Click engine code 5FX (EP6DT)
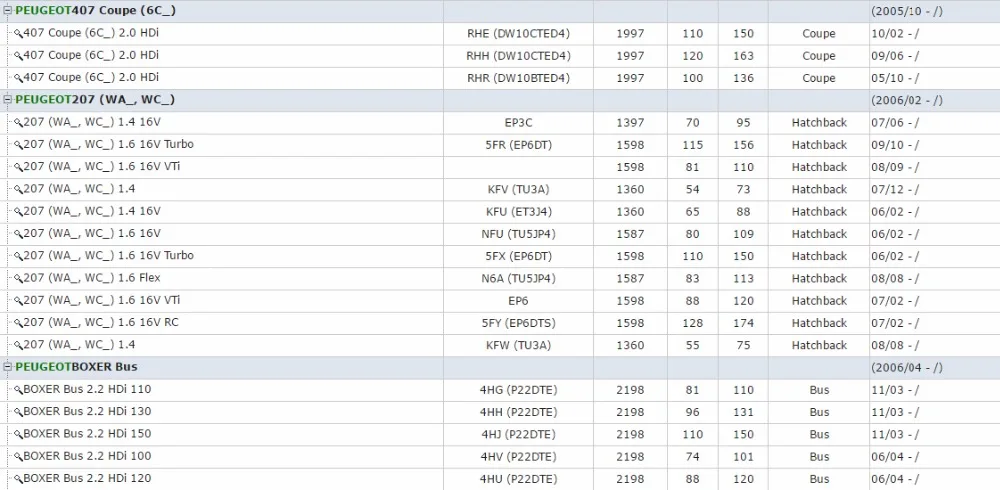 point(518,256)
